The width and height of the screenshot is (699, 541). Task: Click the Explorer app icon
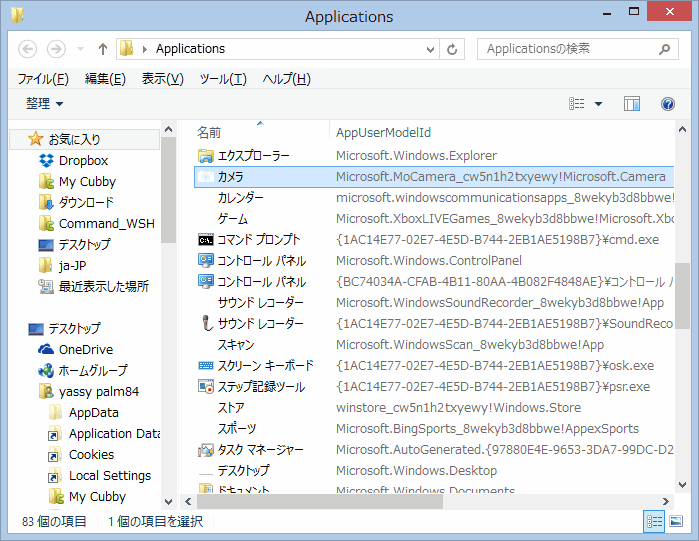pyautogui.click(x=206, y=156)
